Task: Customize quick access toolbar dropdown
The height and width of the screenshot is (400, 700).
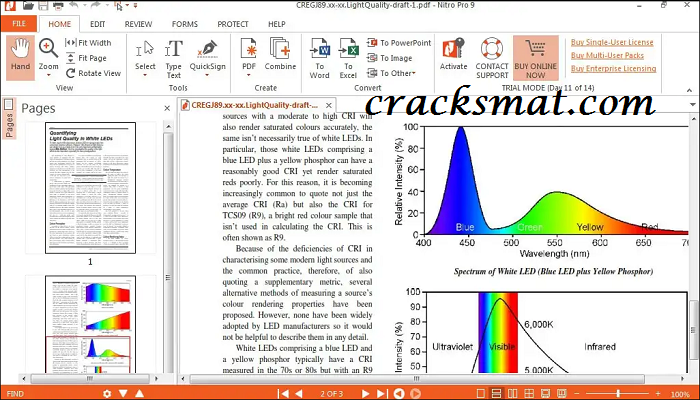Action: pos(135,6)
